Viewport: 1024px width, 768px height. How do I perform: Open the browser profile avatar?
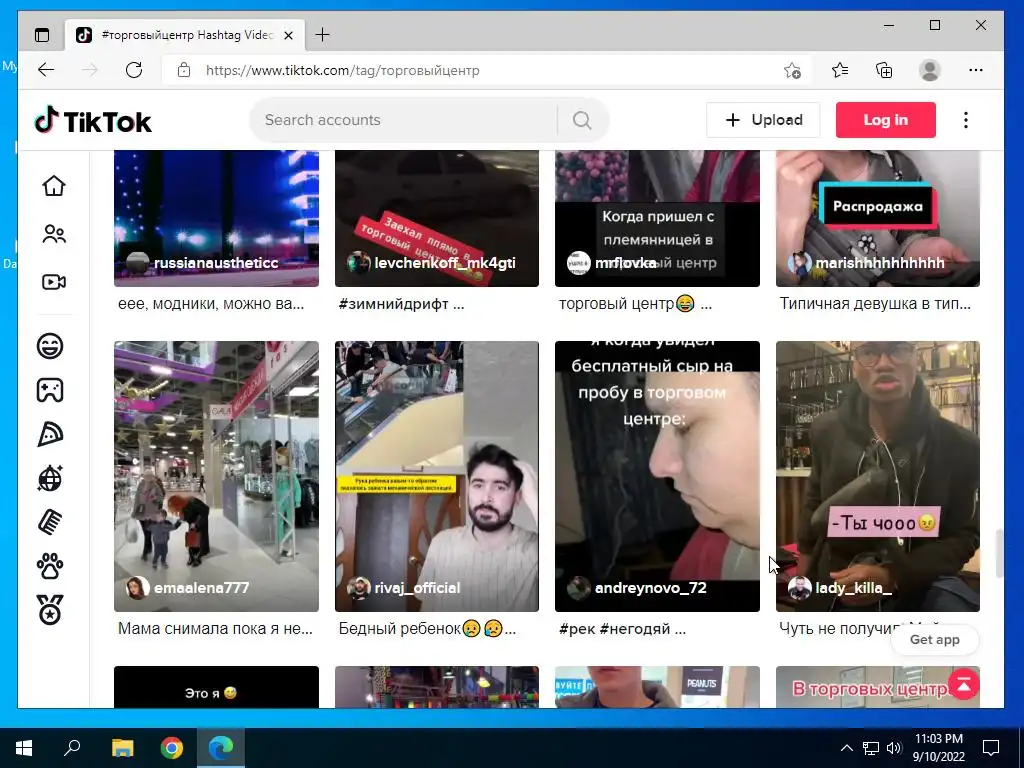929,70
